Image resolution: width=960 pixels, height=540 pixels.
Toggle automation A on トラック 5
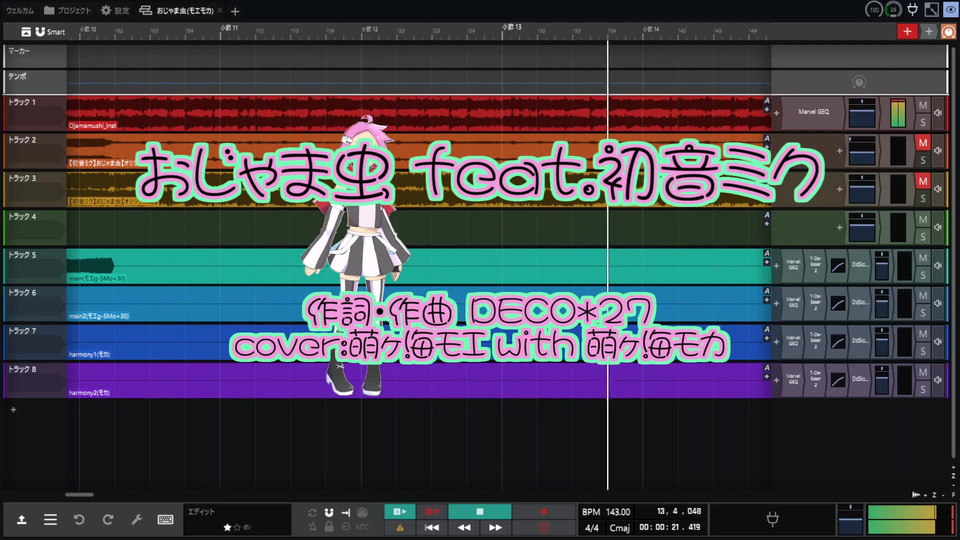click(x=767, y=253)
